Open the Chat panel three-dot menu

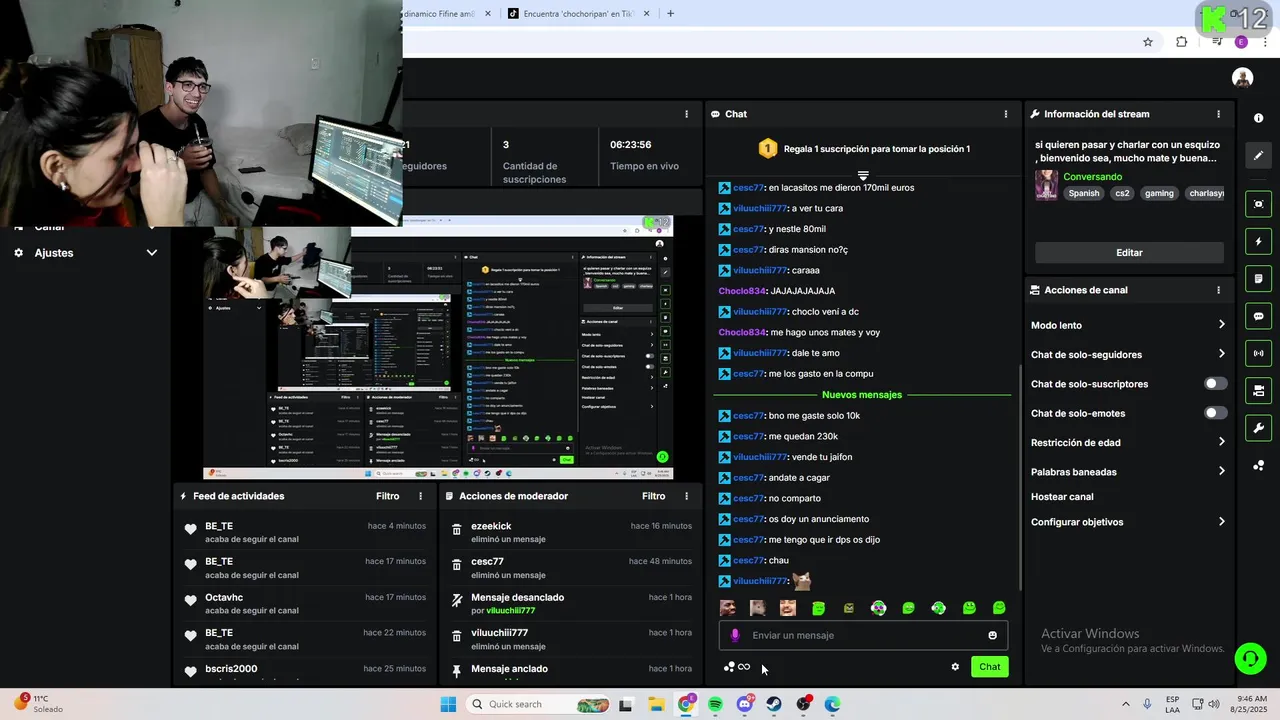click(x=1006, y=114)
